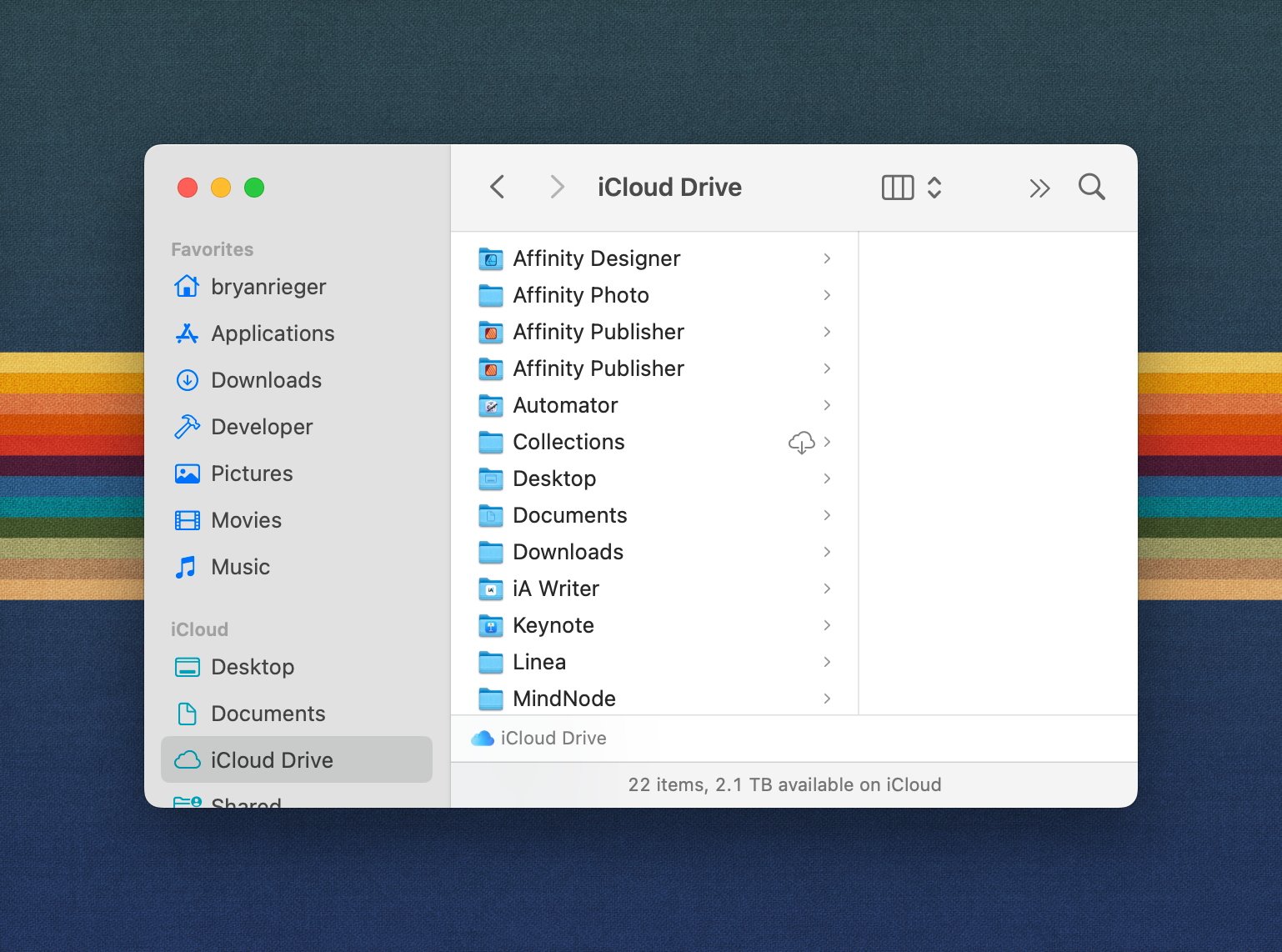The image size is (1282, 952).
Task: Click iCloud Drive in the path bar
Action: pyautogui.click(x=553, y=739)
